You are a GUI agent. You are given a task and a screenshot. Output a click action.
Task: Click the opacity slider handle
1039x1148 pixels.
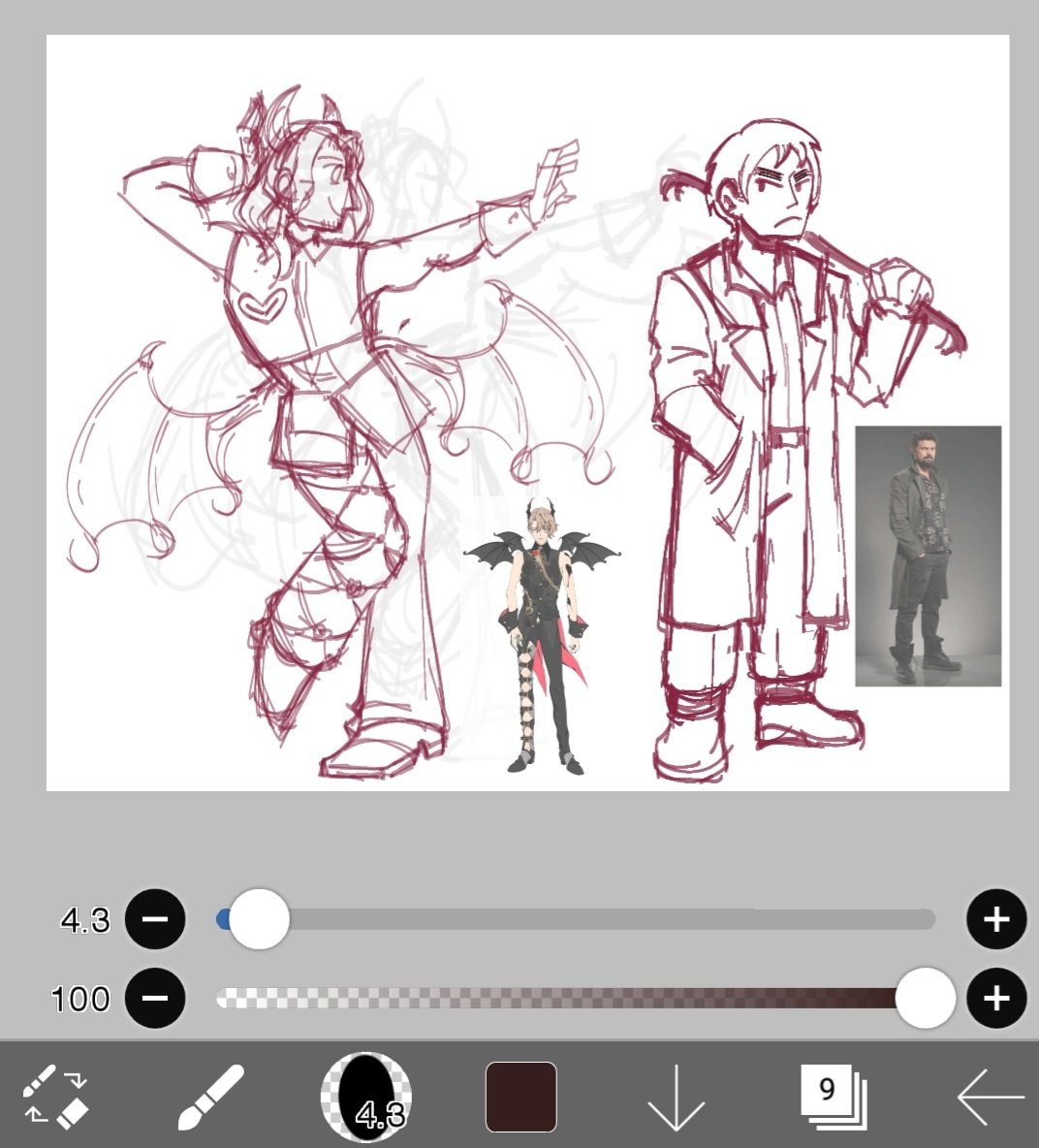coord(926,998)
